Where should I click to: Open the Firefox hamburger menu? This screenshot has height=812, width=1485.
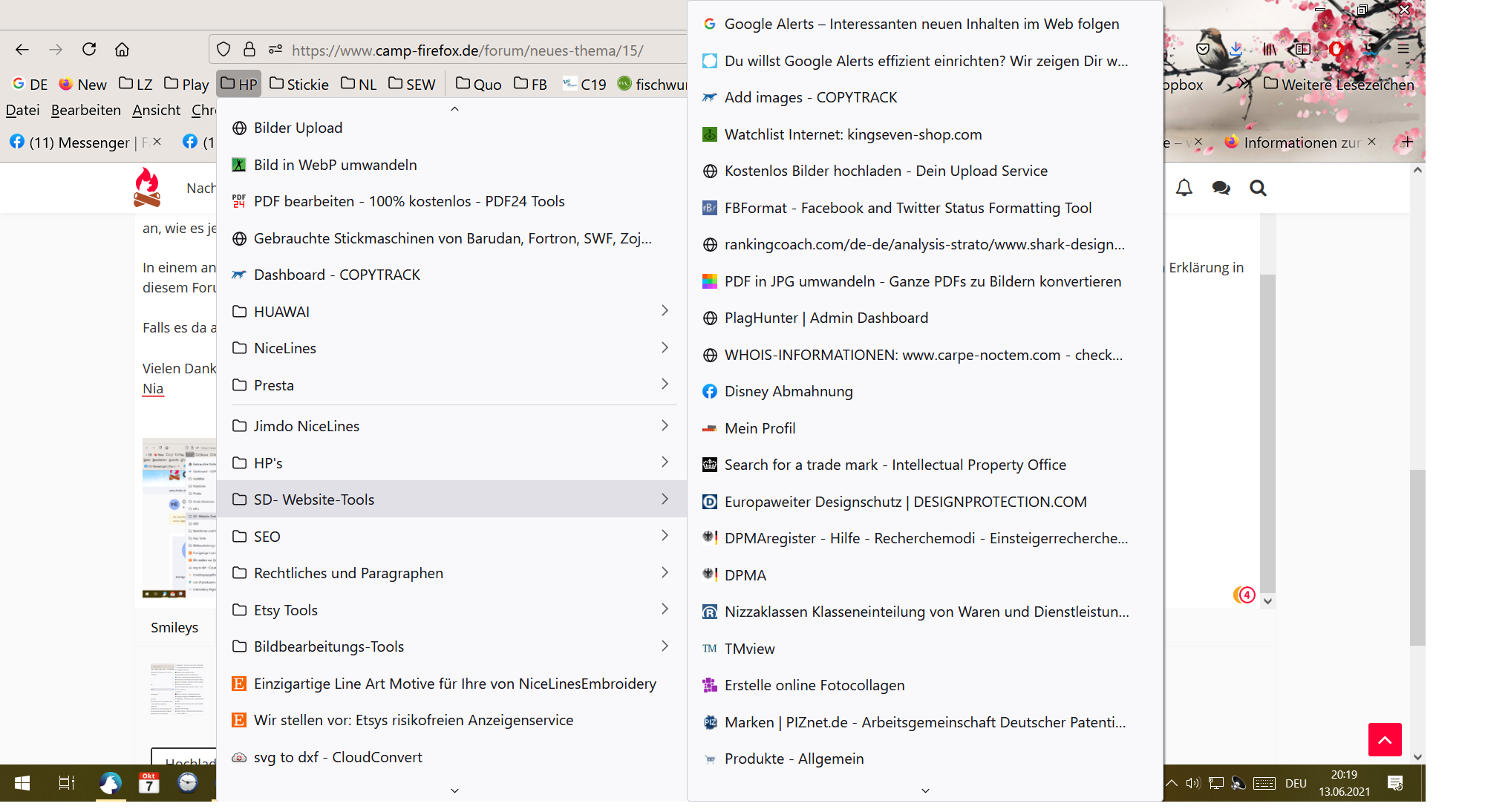1403,49
